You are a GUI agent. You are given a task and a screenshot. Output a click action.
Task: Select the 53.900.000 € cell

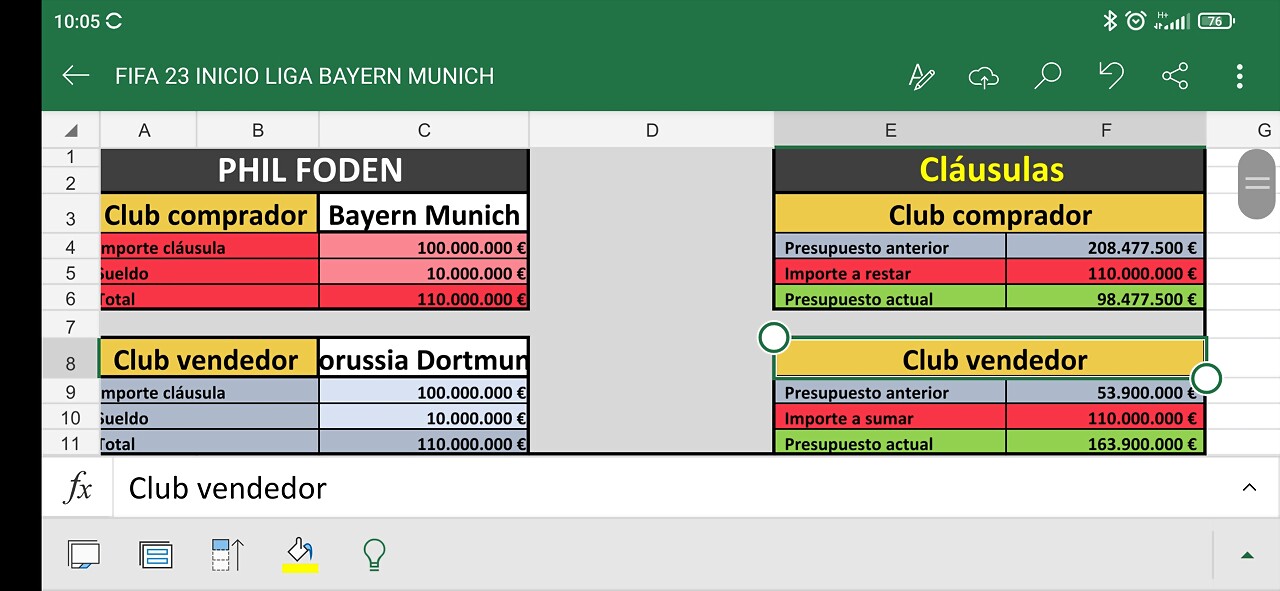[1106, 393]
